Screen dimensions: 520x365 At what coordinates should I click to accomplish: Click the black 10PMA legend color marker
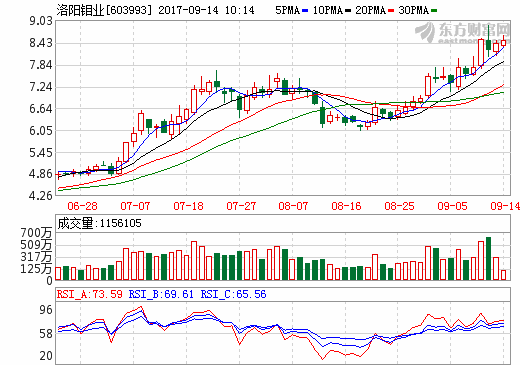click(x=348, y=11)
